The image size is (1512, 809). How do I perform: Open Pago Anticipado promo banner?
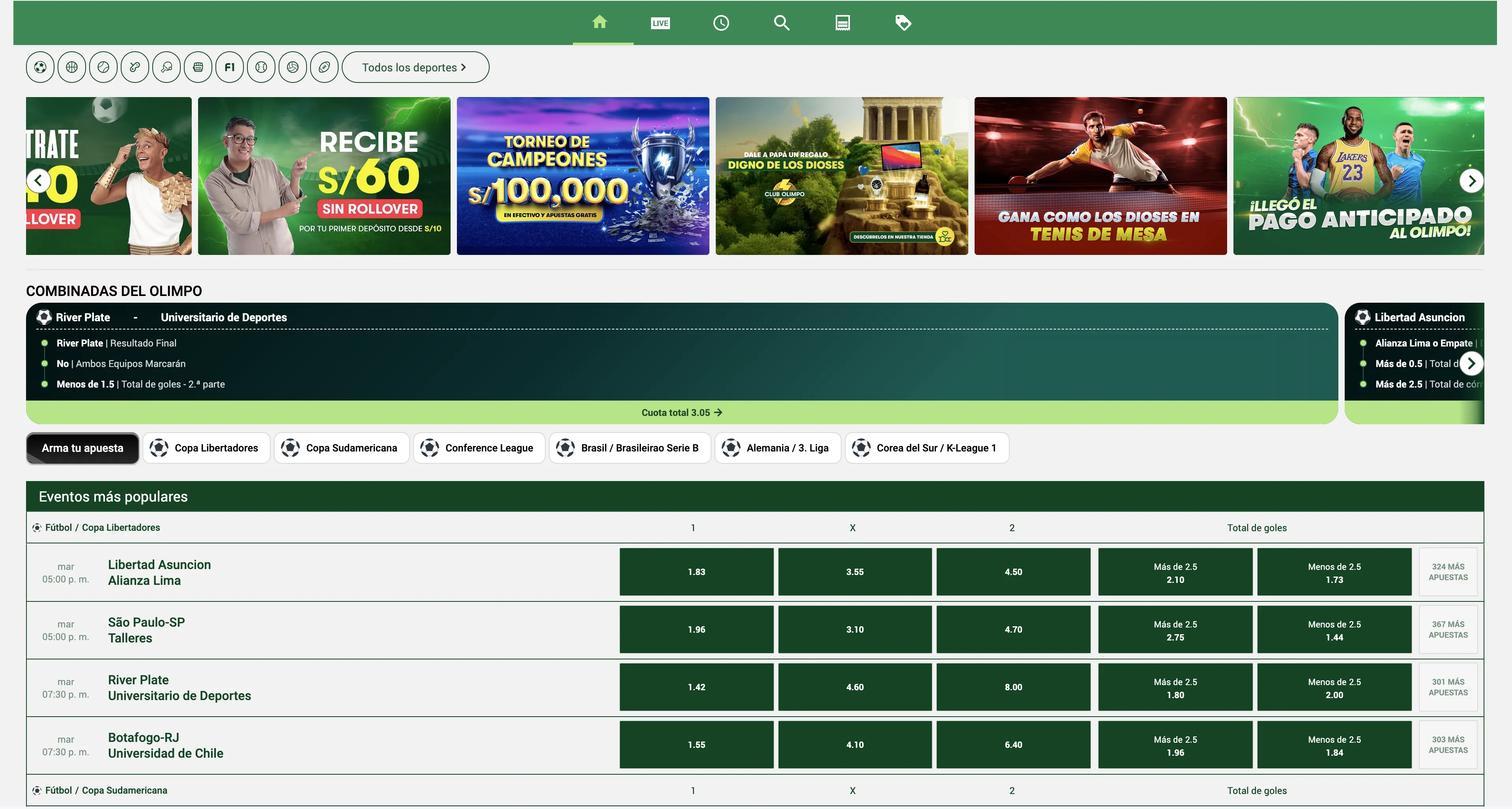[1359, 176]
